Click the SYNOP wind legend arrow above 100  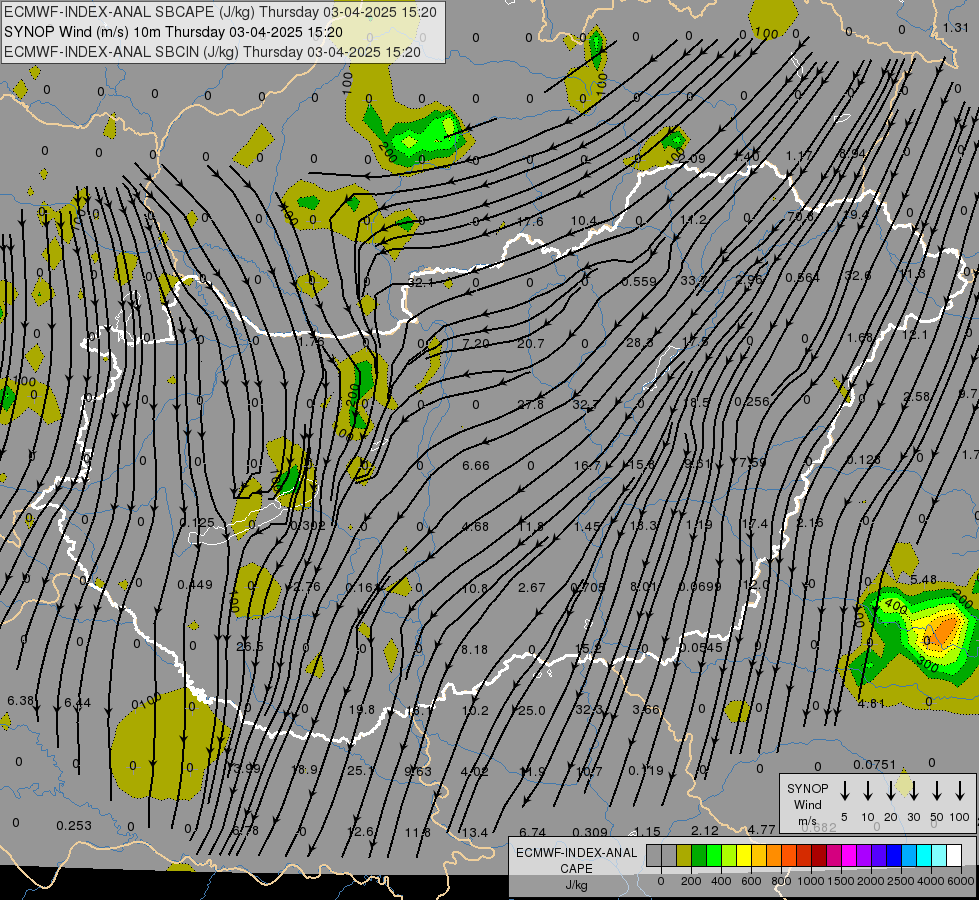click(960, 791)
